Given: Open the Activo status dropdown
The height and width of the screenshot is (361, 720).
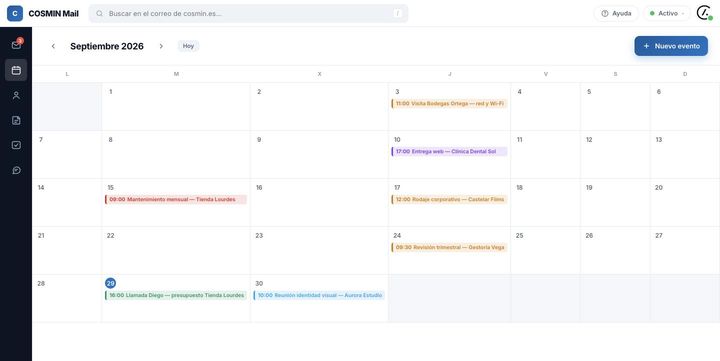Looking at the screenshot, I should [x=667, y=13].
